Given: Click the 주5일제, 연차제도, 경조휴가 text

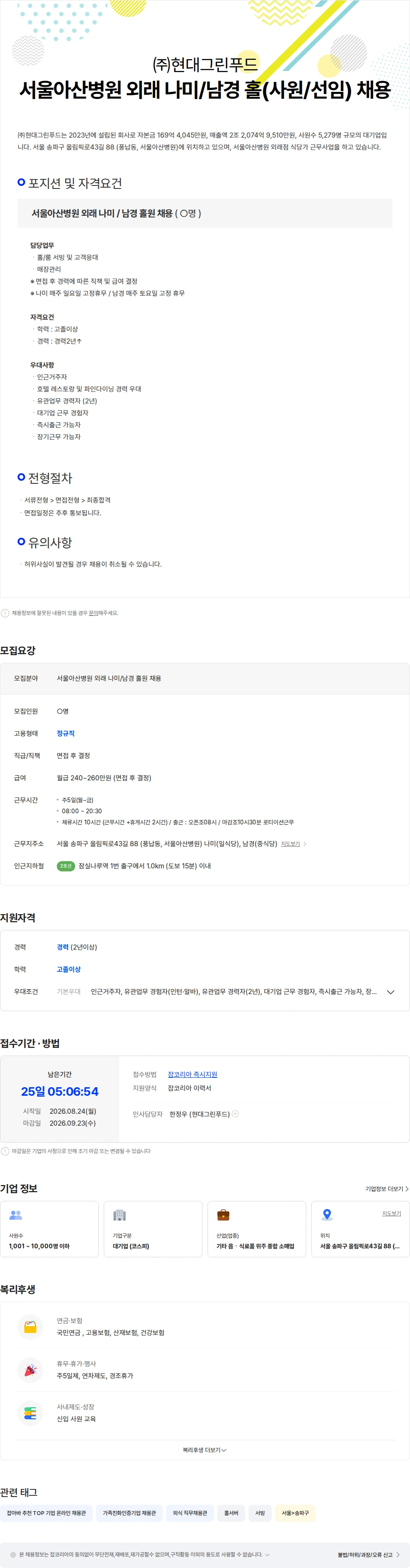Looking at the screenshot, I should point(95,1376).
